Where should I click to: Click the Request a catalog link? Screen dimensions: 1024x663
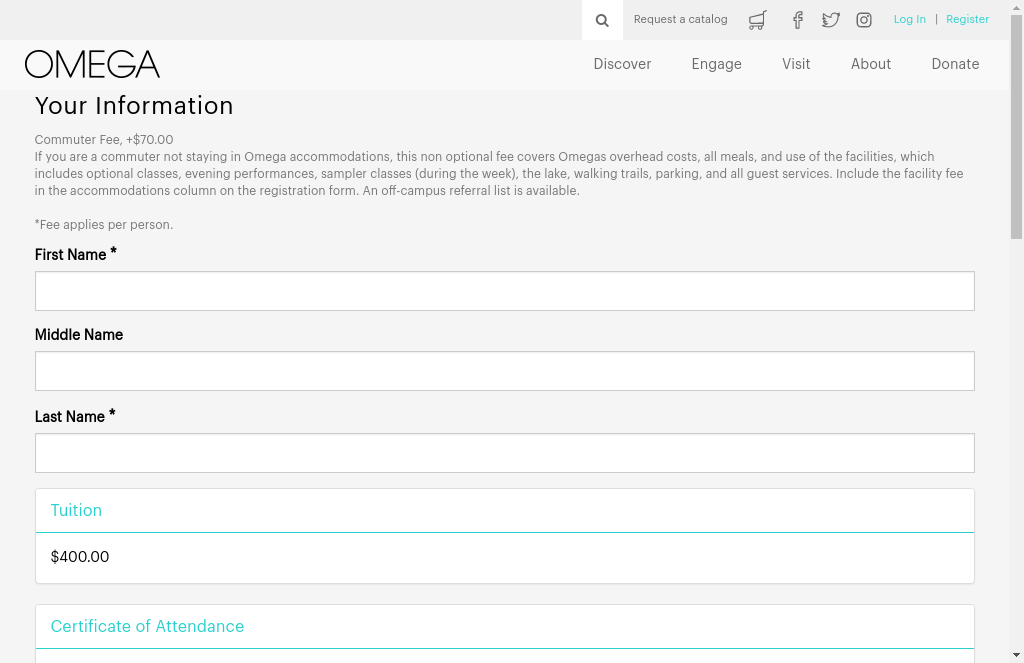tap(680, 20)
